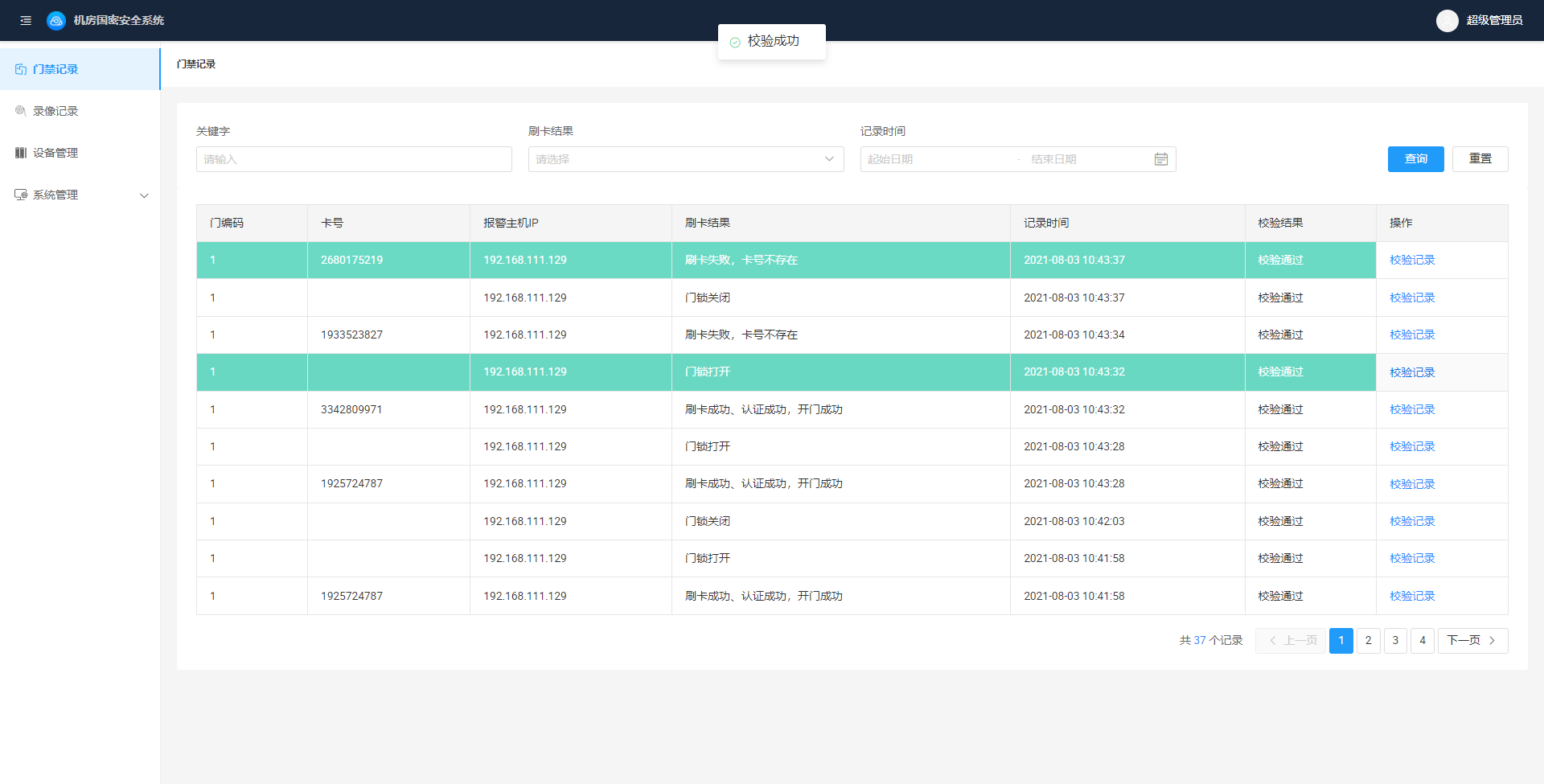Click the video records sidebar icon
The height and width of the screenshot is (784, 1544).
[21, 111]
